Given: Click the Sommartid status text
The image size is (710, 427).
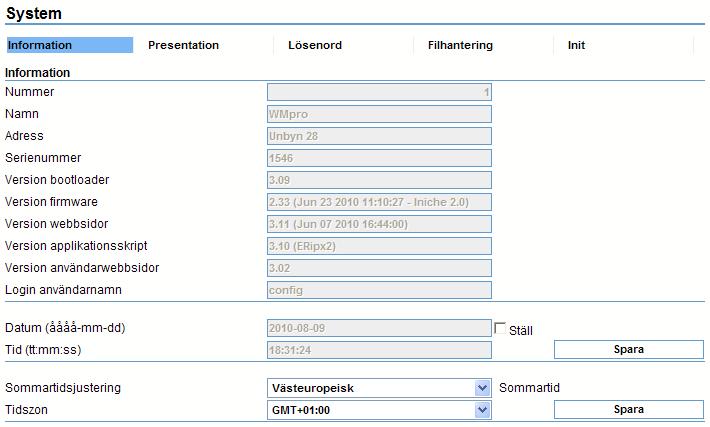Looking at the screenshot, I should point(529,388).
